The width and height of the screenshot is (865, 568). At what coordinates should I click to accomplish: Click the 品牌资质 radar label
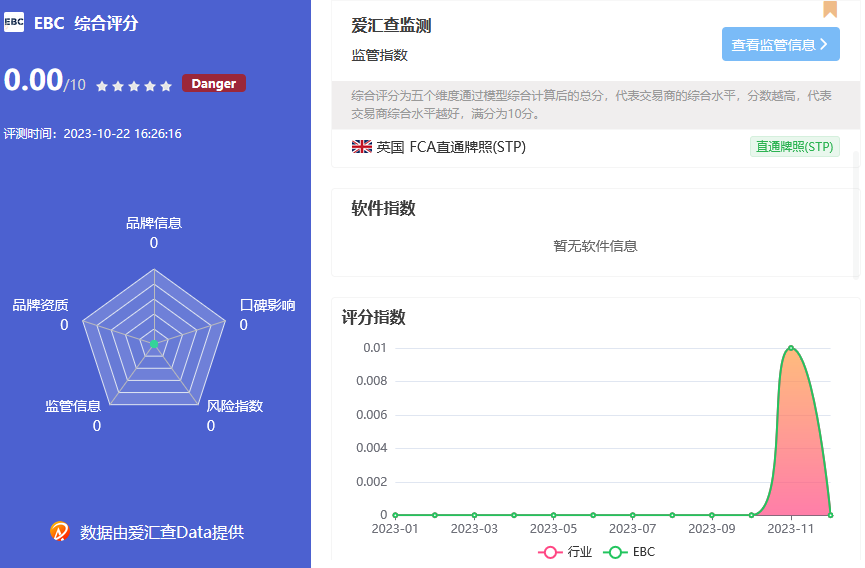[40, 305]
